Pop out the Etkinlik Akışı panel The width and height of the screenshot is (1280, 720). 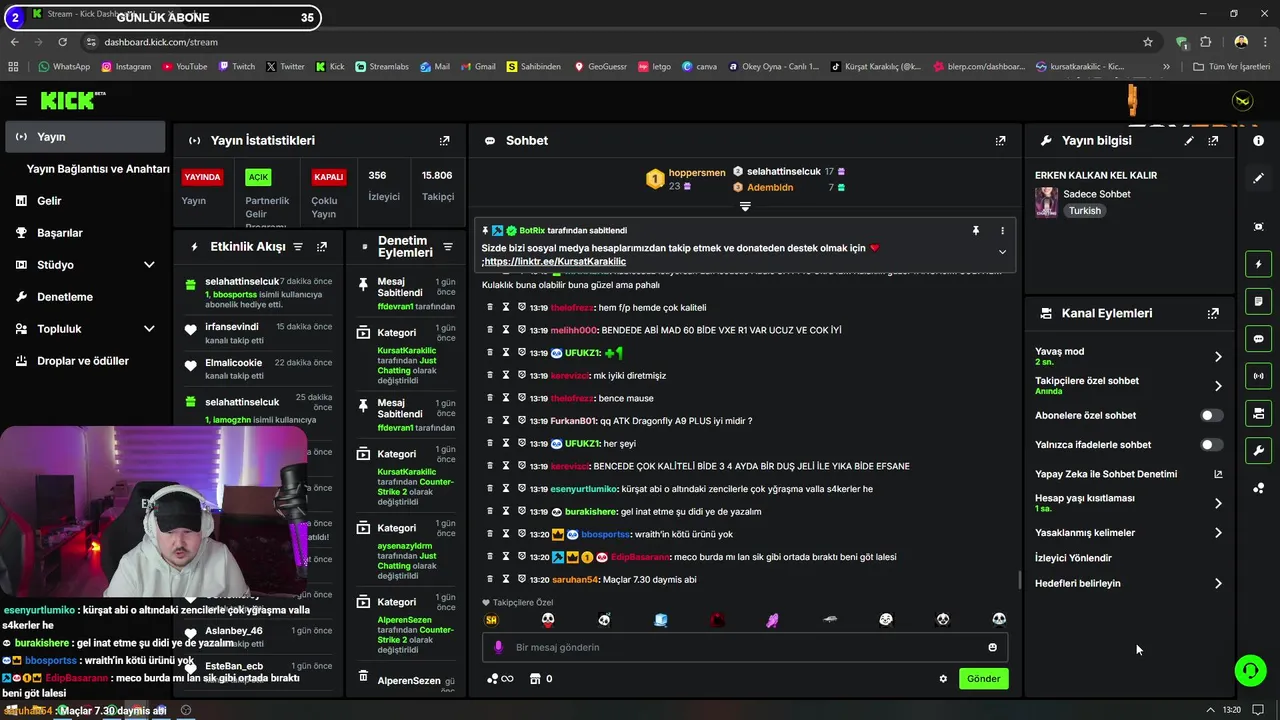coord(322,246)
